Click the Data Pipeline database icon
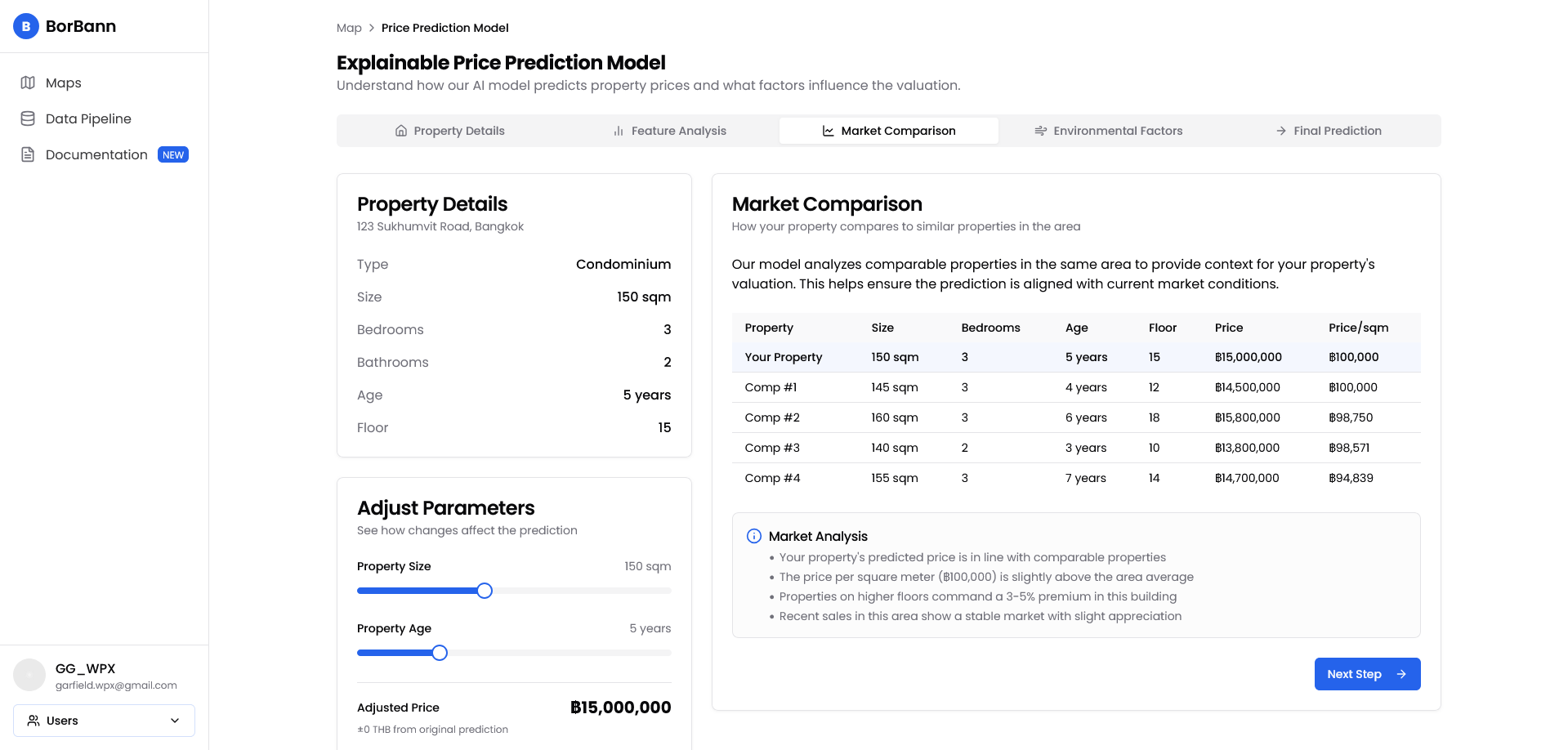 coord(28,118)
